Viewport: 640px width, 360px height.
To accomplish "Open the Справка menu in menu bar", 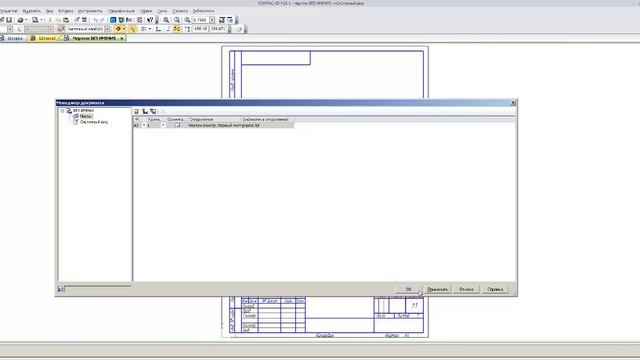I will click(180, 11).
